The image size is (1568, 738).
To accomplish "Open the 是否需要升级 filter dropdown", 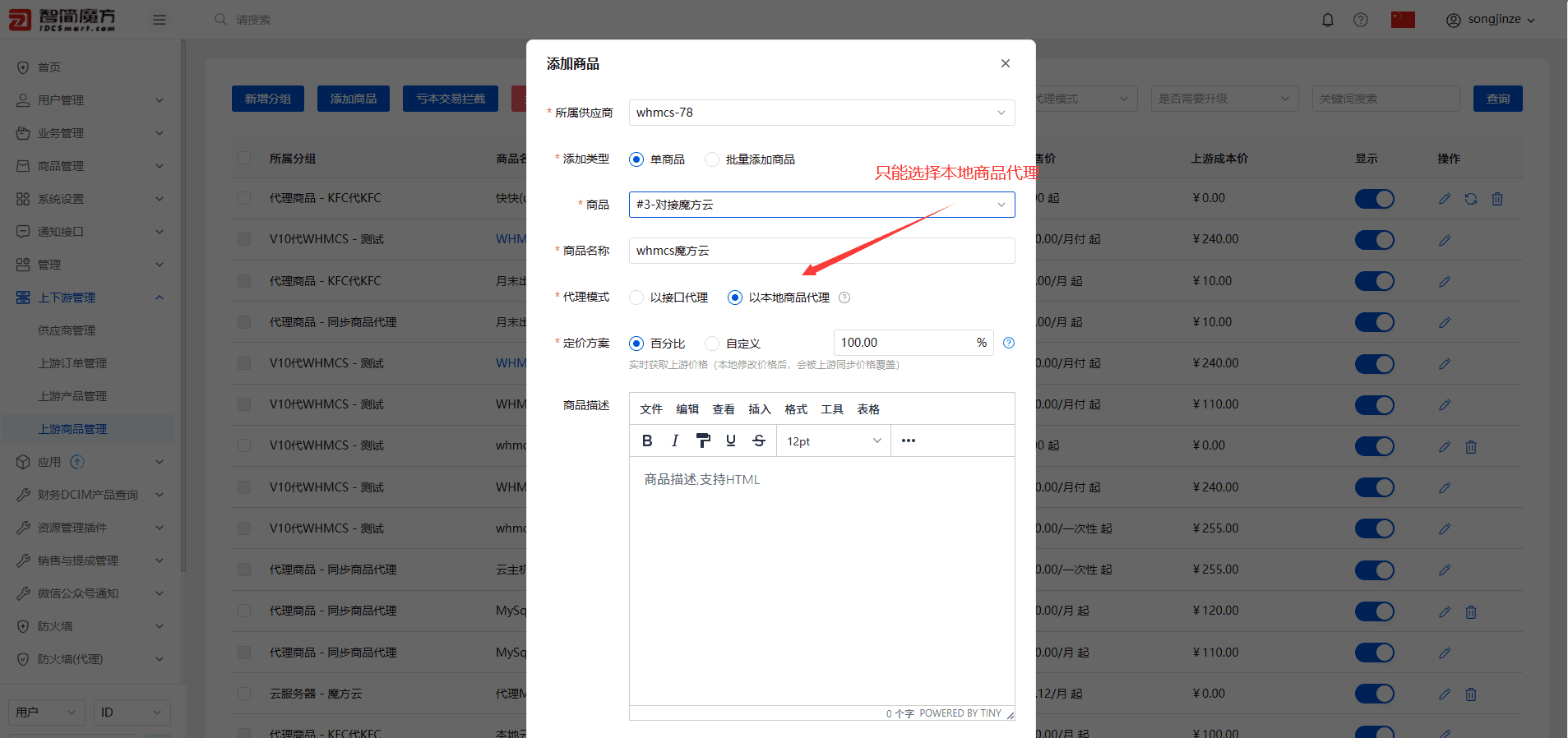I will [1224, 99].
